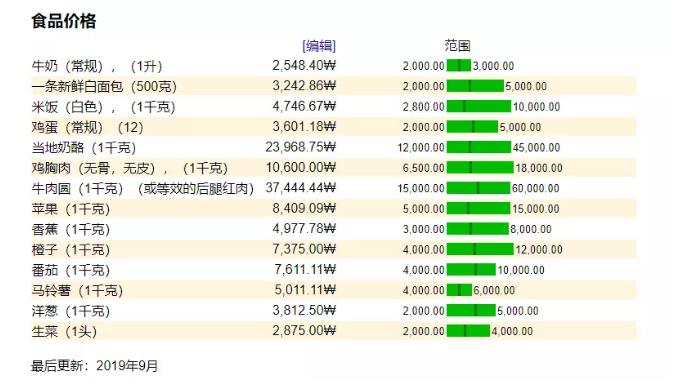Click range maximum 8,000.00 in banana row
Viewport: 673px width, 391px height.
coord(531,229)
